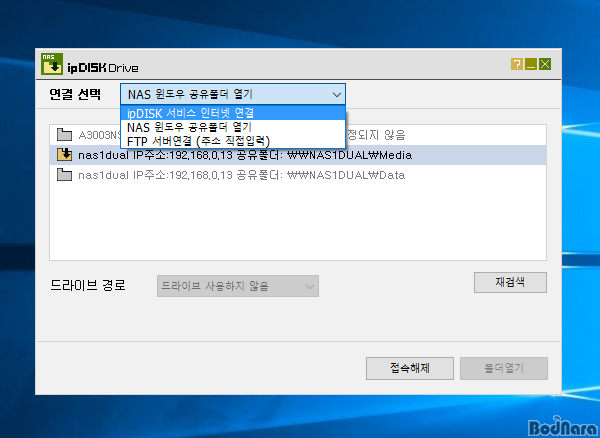
Task: Click the 접속해제 disconnect button
Action: (x=410, y=368)
